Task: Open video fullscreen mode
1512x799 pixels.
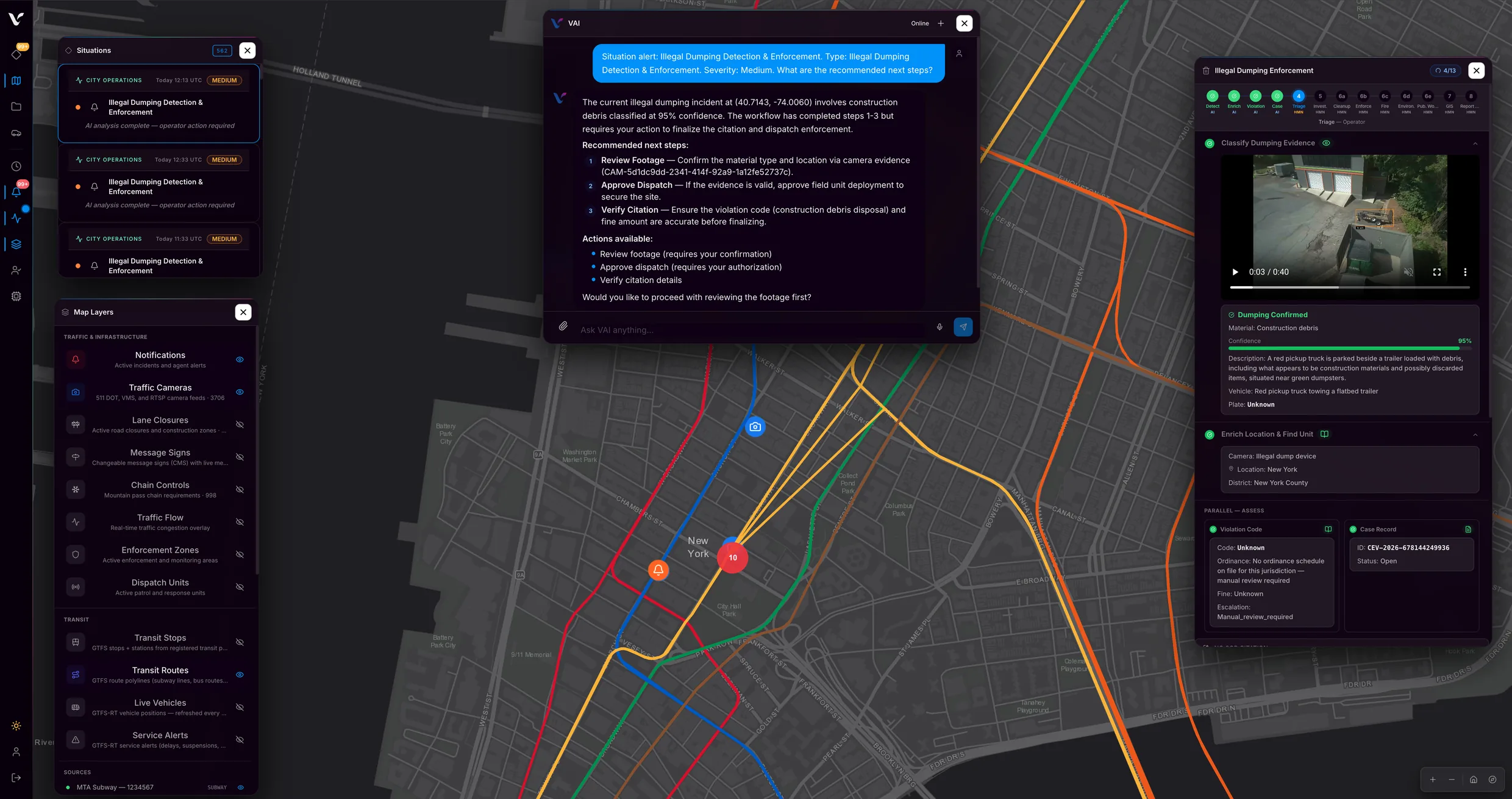Action: tap(1437, 272)
